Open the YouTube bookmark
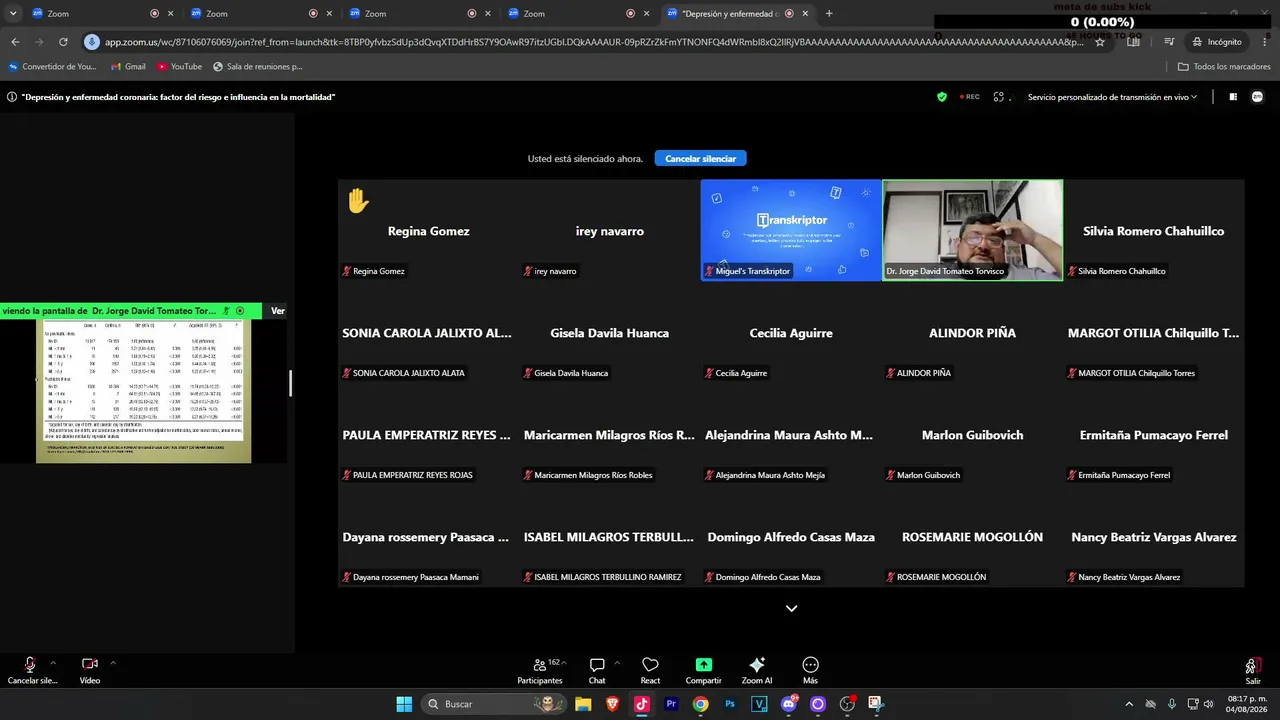 (179, 67)
